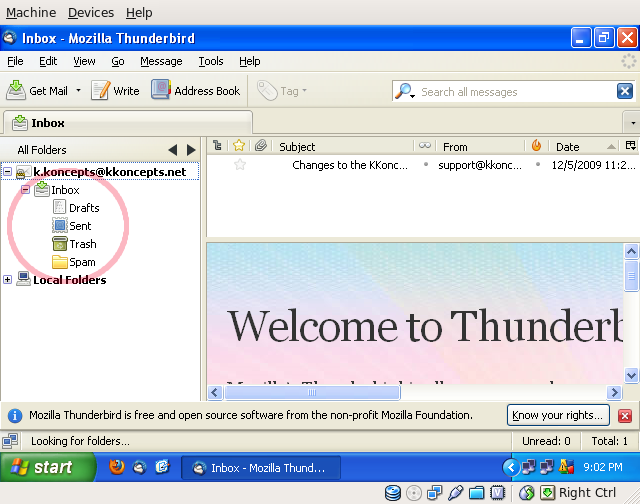This screenshot has width=640, height=504.
Task: Select the k.koncepts@kkoncepts.net account
Action: (109, 172)
